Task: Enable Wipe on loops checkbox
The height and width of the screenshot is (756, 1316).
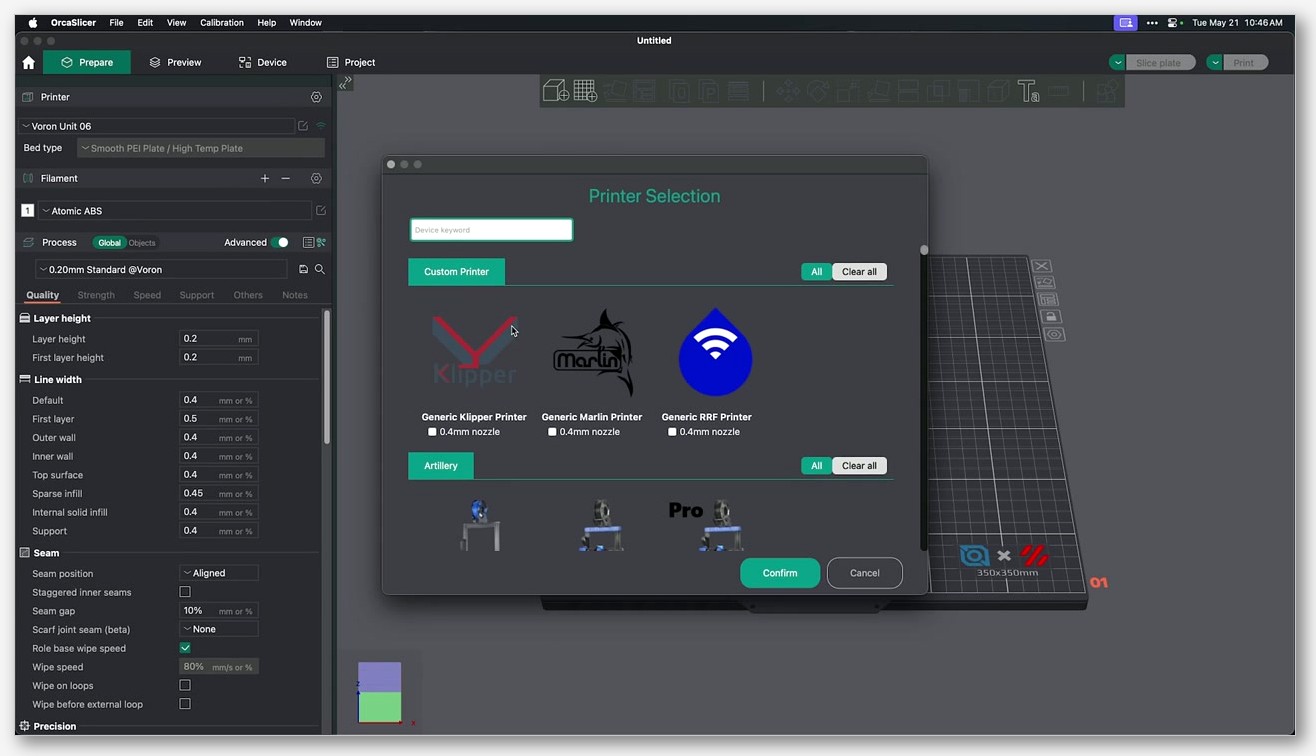Action: pos(185,685)
